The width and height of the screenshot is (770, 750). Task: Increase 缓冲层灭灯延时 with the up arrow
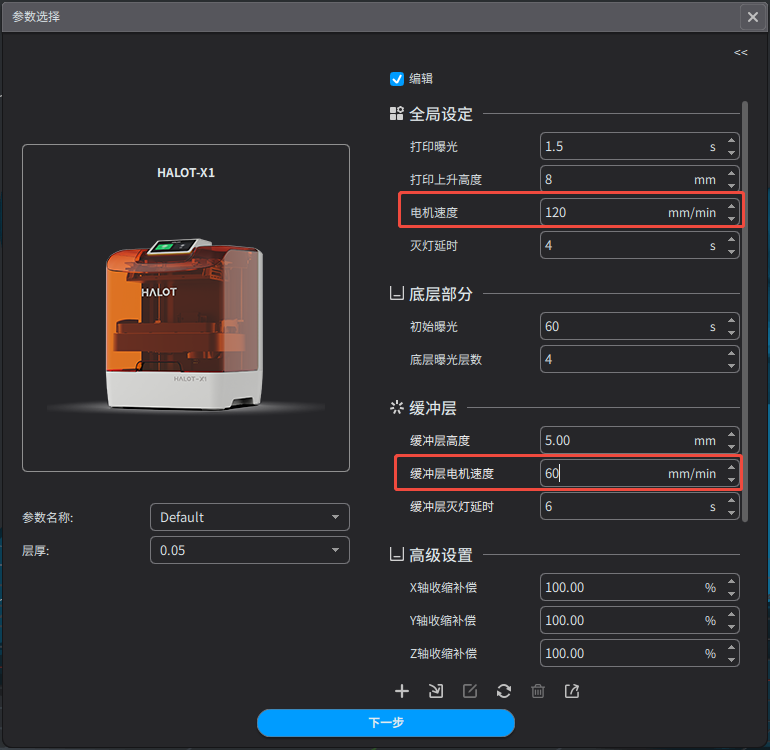pos(731,500)
